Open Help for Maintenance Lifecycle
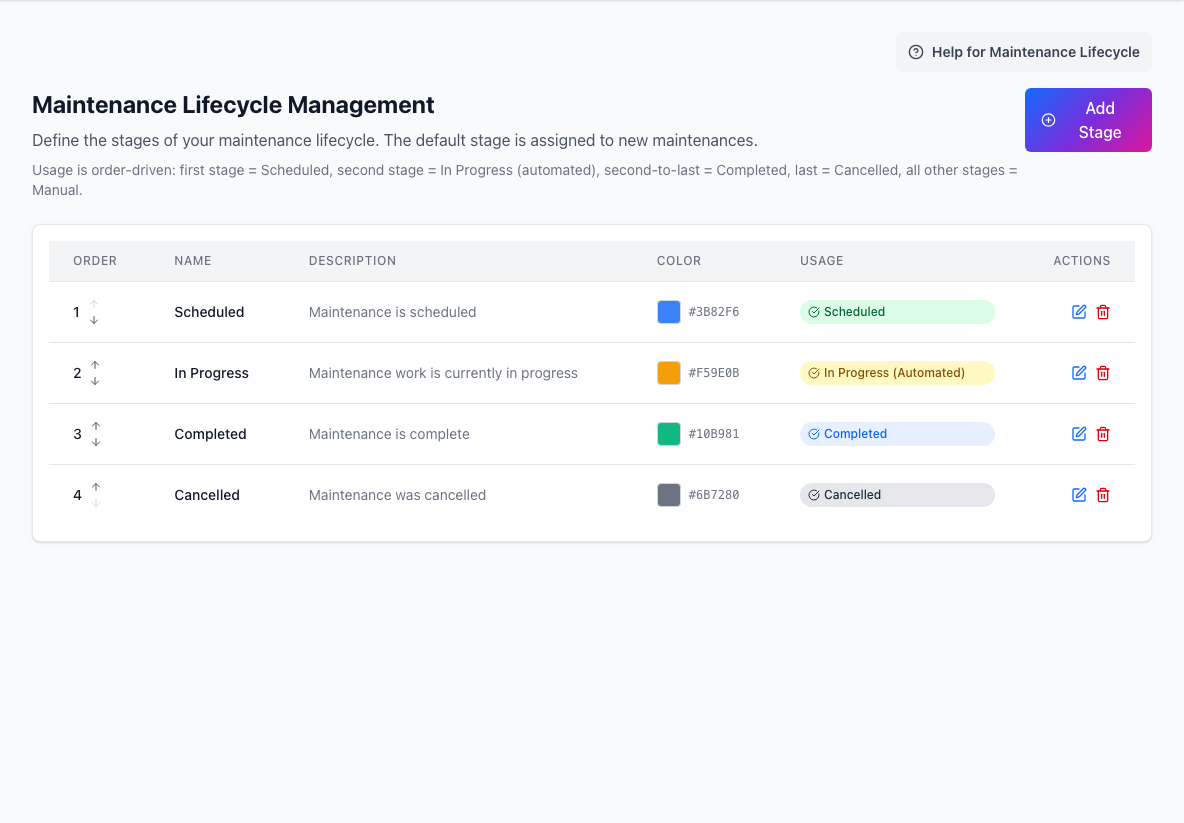This screenshot has height=823, width=1184. pyautogui.click(x=1024, y=52)
